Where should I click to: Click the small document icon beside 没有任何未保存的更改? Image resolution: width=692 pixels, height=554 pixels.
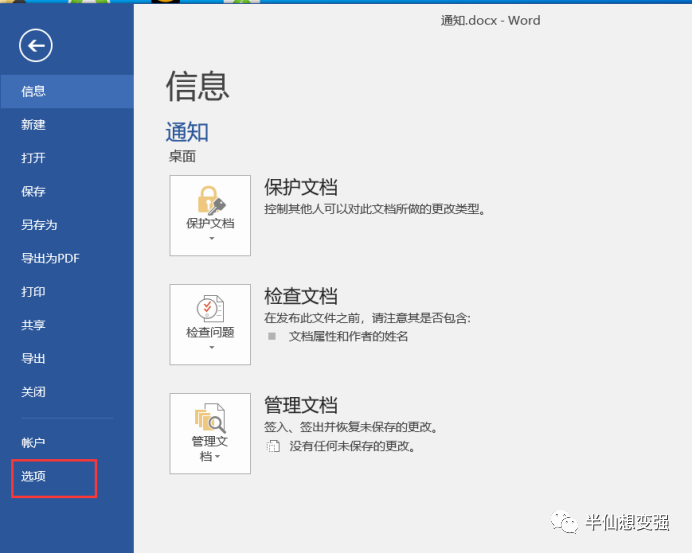[273, 447]
